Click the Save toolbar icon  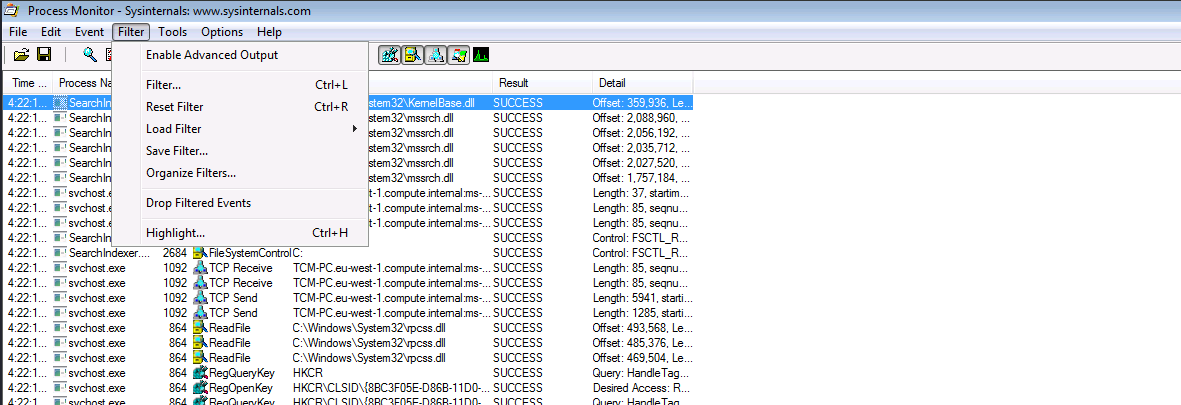click(44, 54)
